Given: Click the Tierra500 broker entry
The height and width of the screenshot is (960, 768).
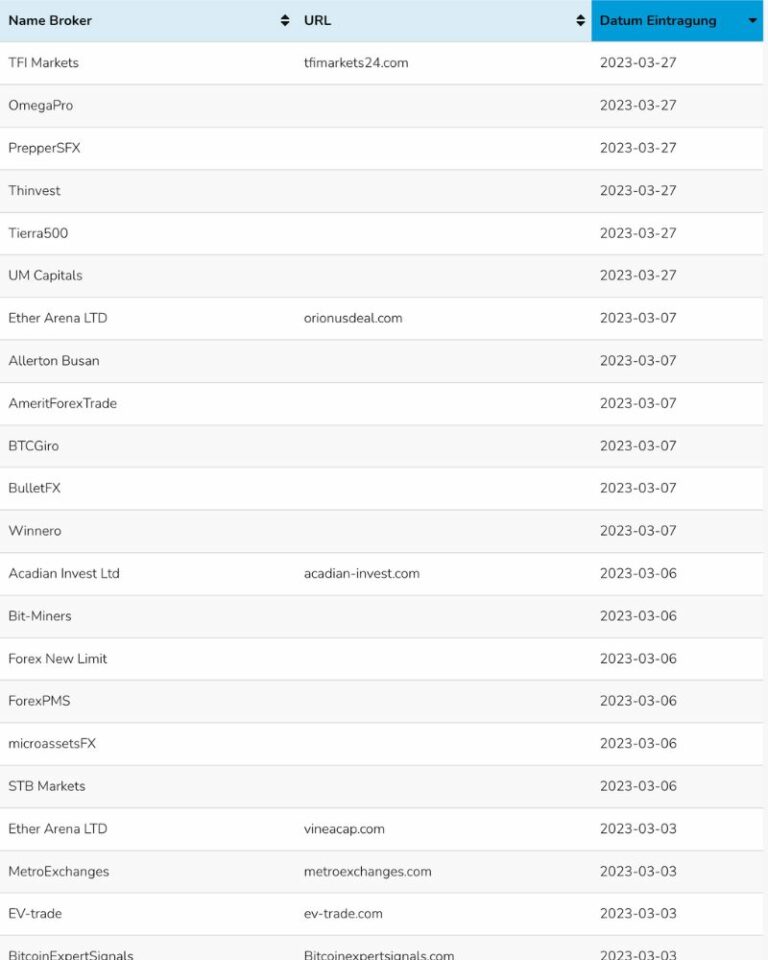Looking at the screenshot, I should pyautogui.click(x=38, y=233).
